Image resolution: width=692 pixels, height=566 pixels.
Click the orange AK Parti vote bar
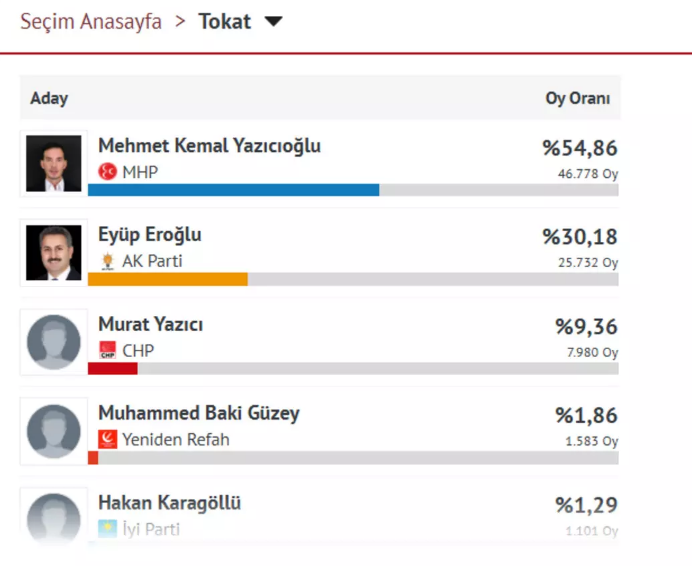[x=167, y=279]
